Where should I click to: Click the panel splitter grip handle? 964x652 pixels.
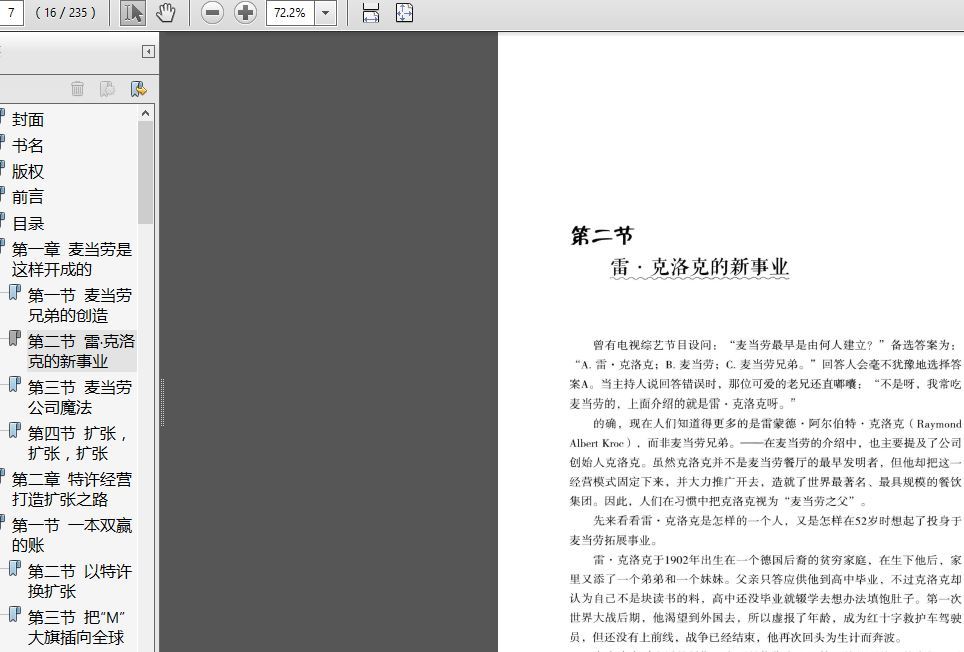[x=162, y=403]
